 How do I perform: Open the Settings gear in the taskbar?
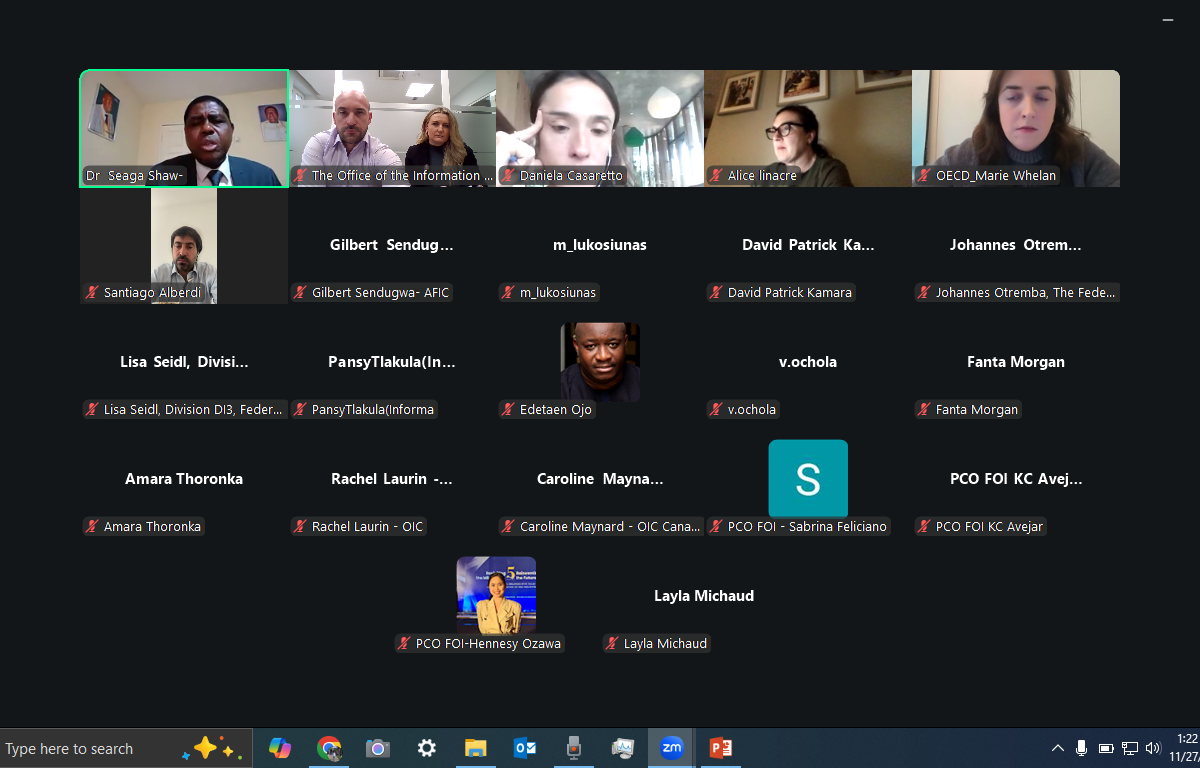(427, 748)
